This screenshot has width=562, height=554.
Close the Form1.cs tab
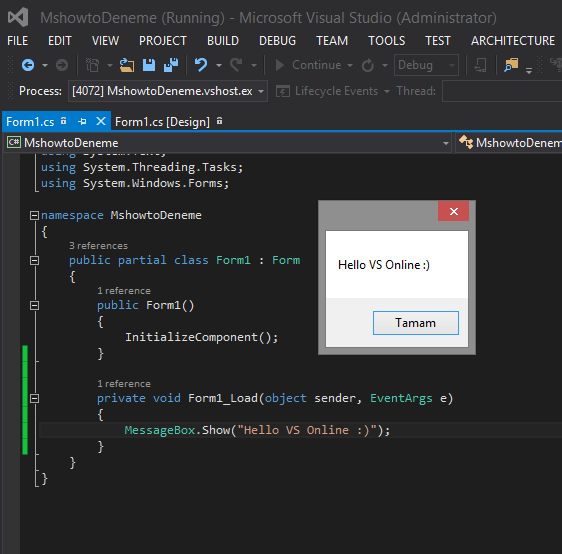[101, 121]
